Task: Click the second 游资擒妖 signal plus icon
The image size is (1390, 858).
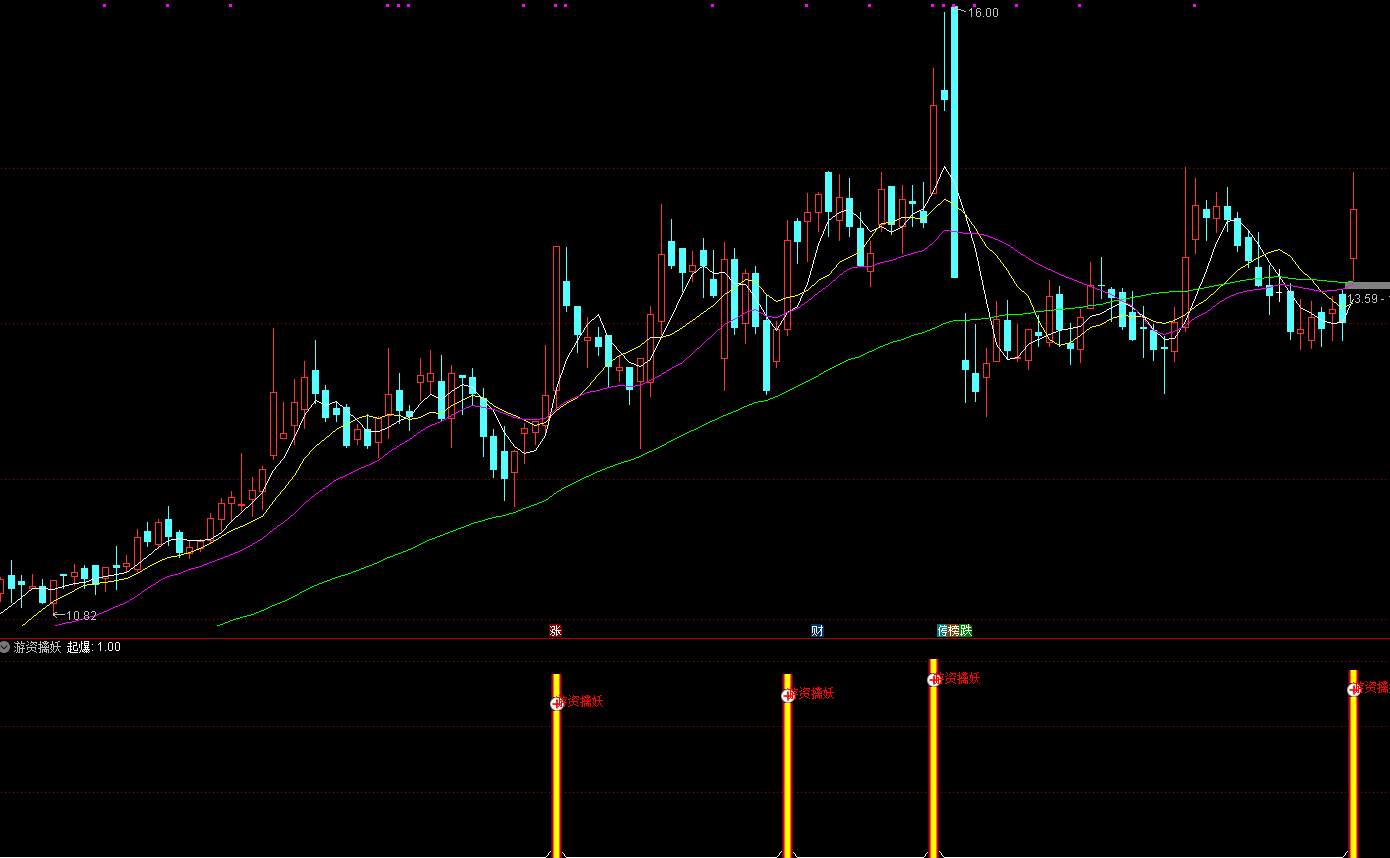Action: 787,695
